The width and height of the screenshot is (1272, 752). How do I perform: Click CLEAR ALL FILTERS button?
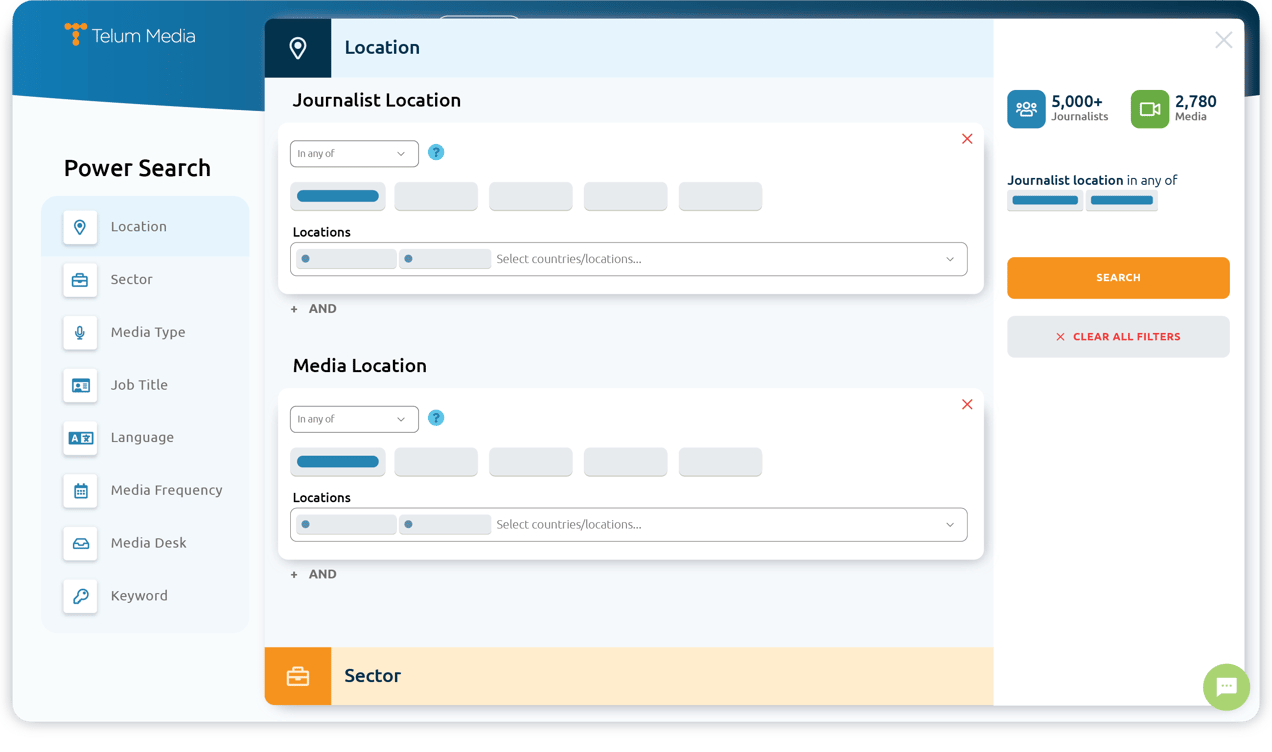pos(1118,337)
